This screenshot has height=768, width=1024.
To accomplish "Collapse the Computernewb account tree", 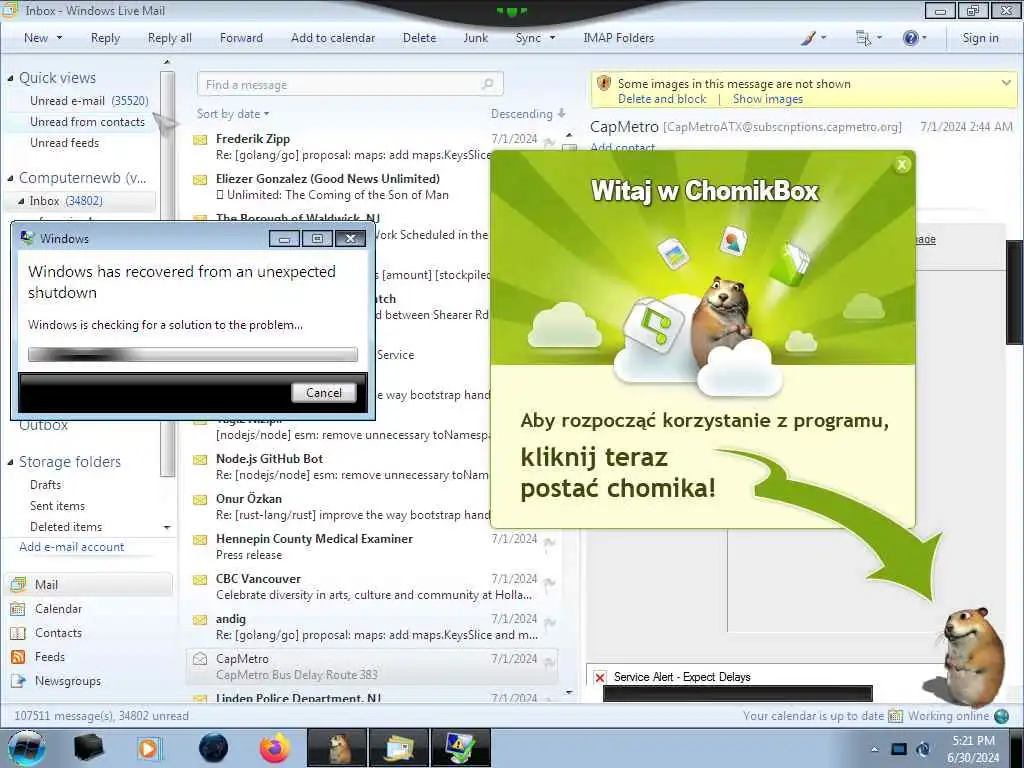I will click(10, 178).
